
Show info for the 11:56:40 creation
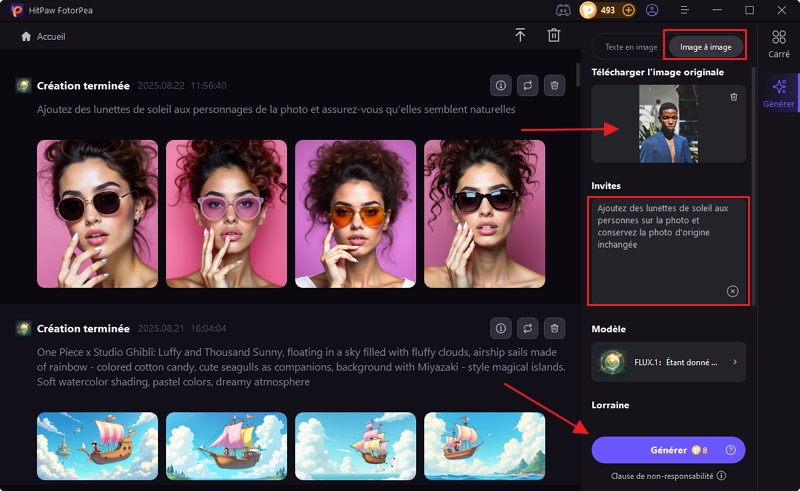(501, 85)
